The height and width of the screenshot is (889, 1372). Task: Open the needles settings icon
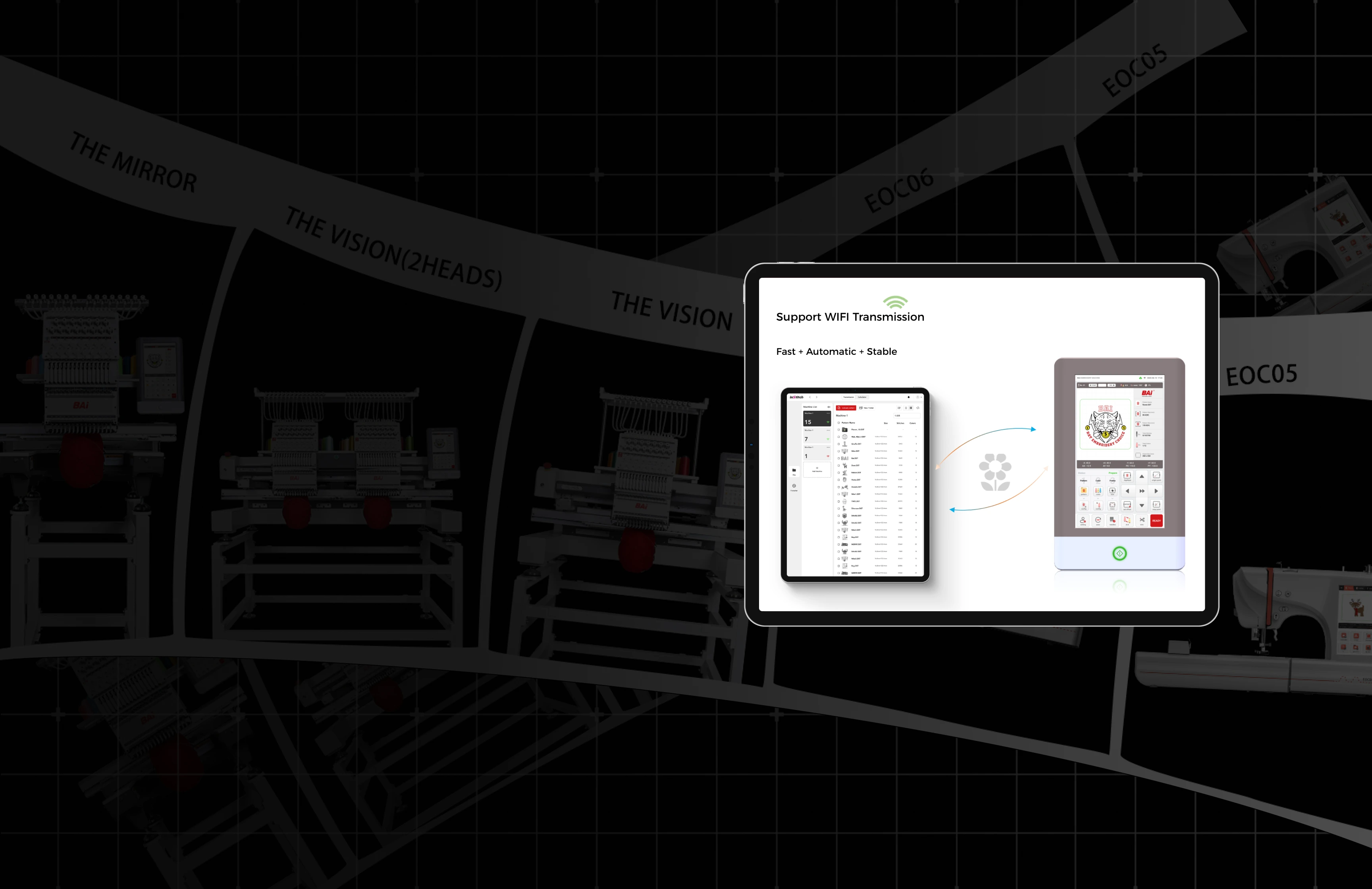[1113, 520]
